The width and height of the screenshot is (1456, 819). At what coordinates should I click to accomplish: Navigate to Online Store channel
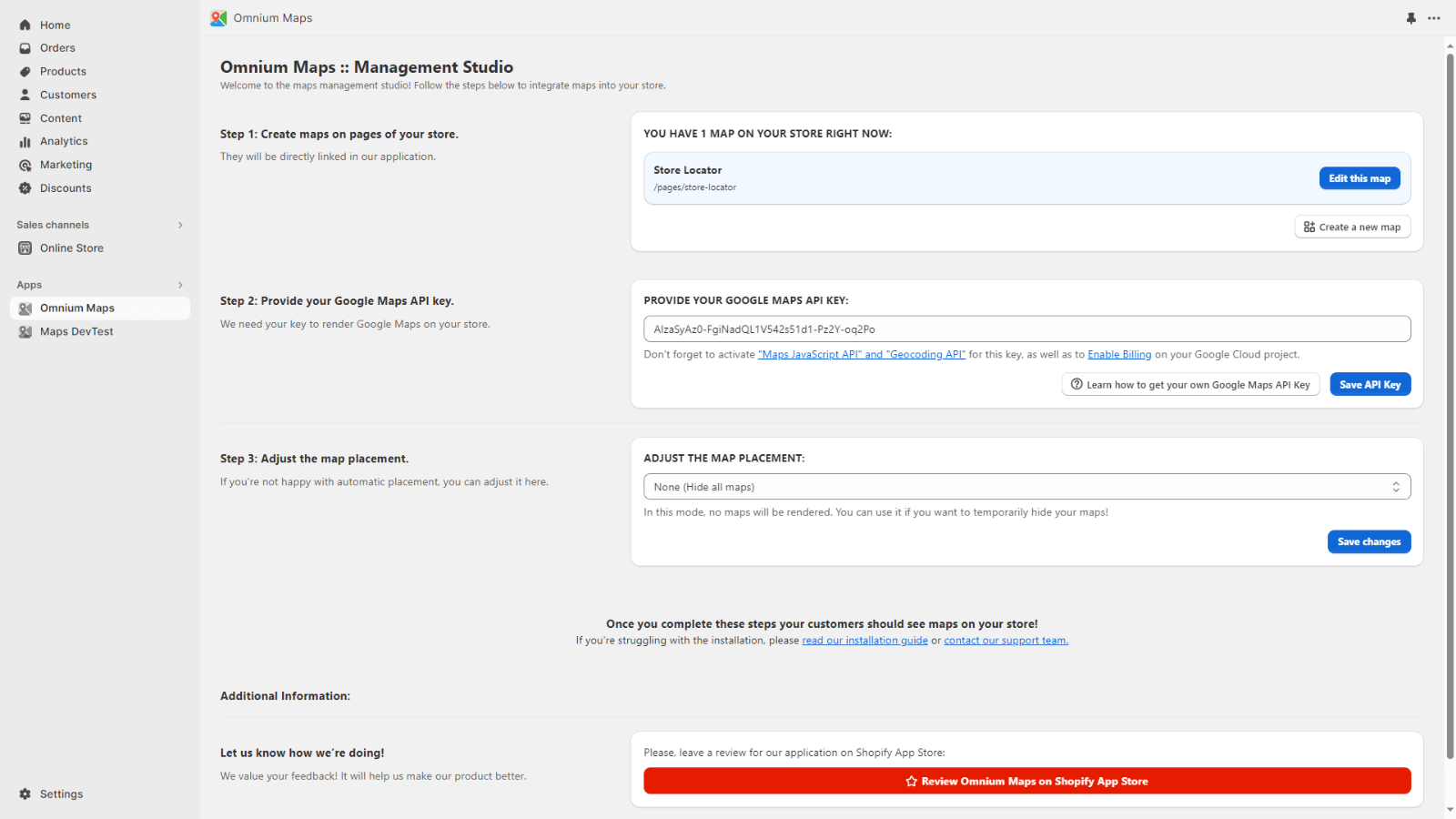pos(71,248)
